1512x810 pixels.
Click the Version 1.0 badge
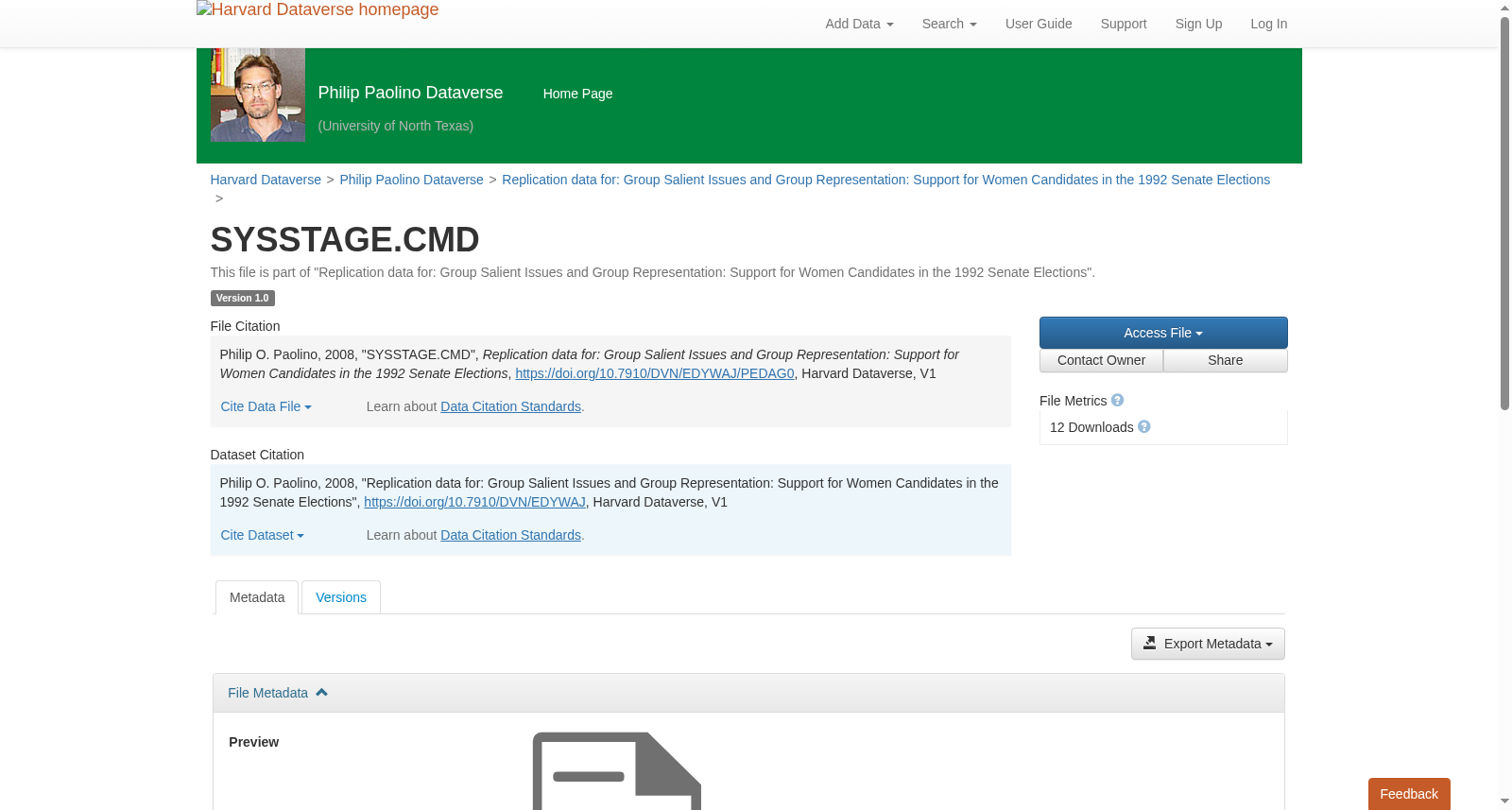tap(243, 298)
